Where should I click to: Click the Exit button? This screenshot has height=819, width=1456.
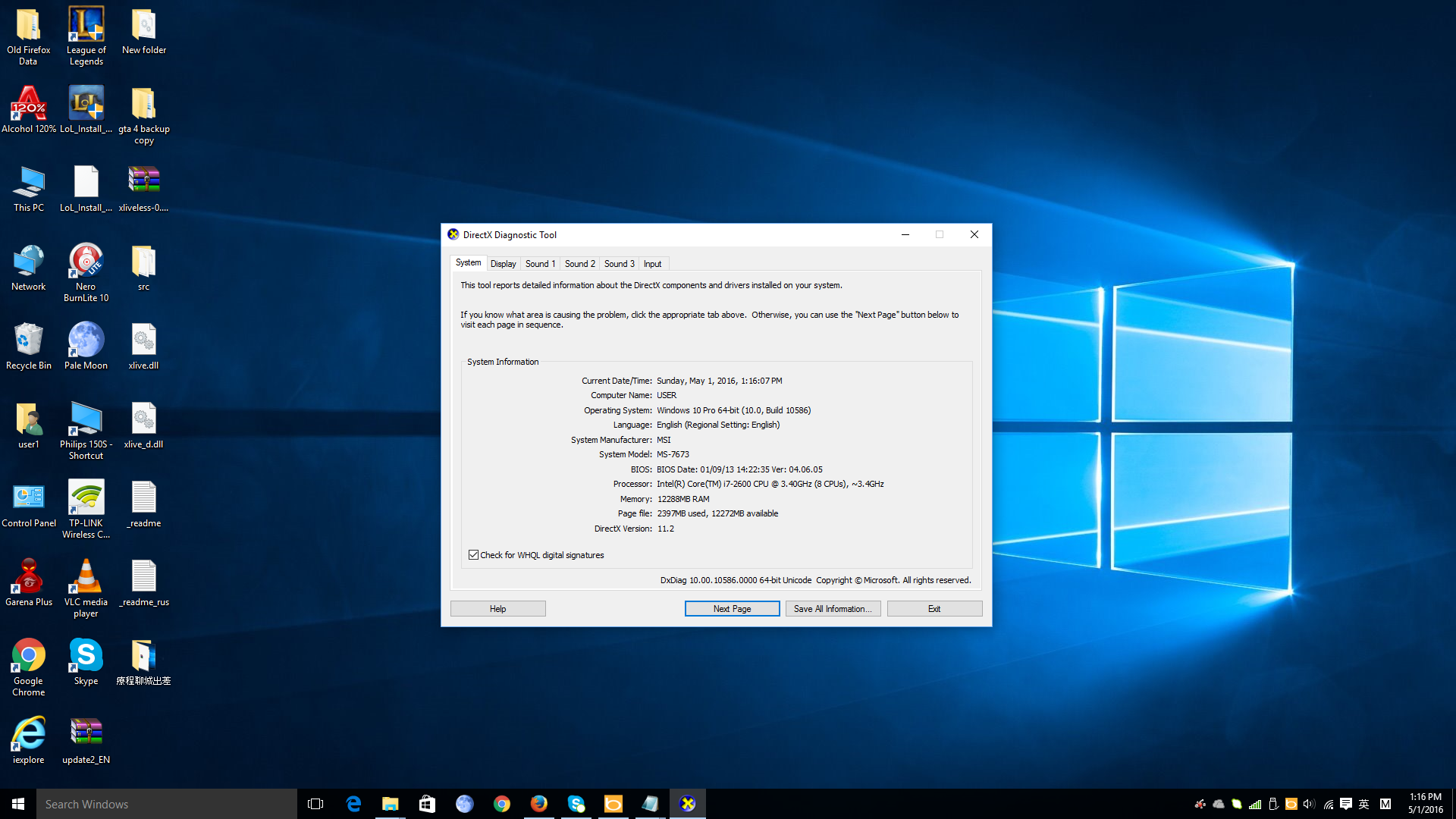(934, 609)
